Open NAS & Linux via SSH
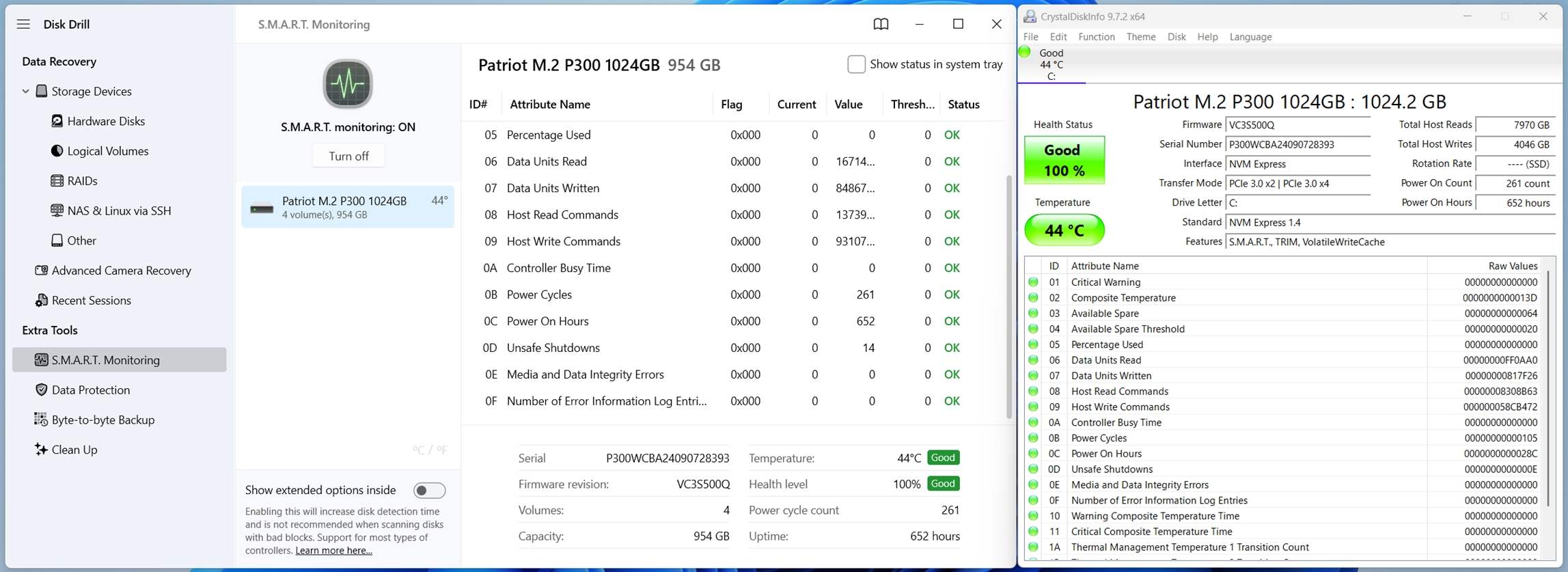Image resolution: width=1568 pixels, height=572 pixels. coord(119,211)
